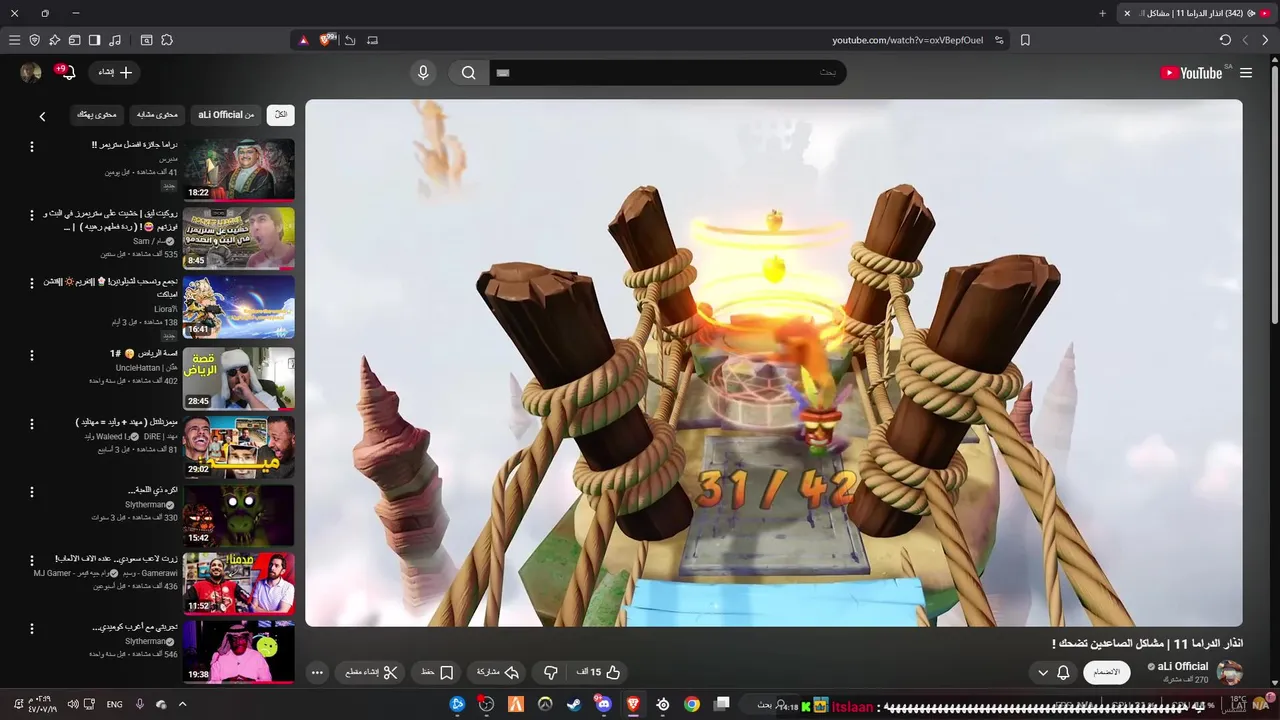Open the 18:22 recommended video thumbnail
Image resolution: width=1280 pixels, height=720 pixels.
[239, 169]
